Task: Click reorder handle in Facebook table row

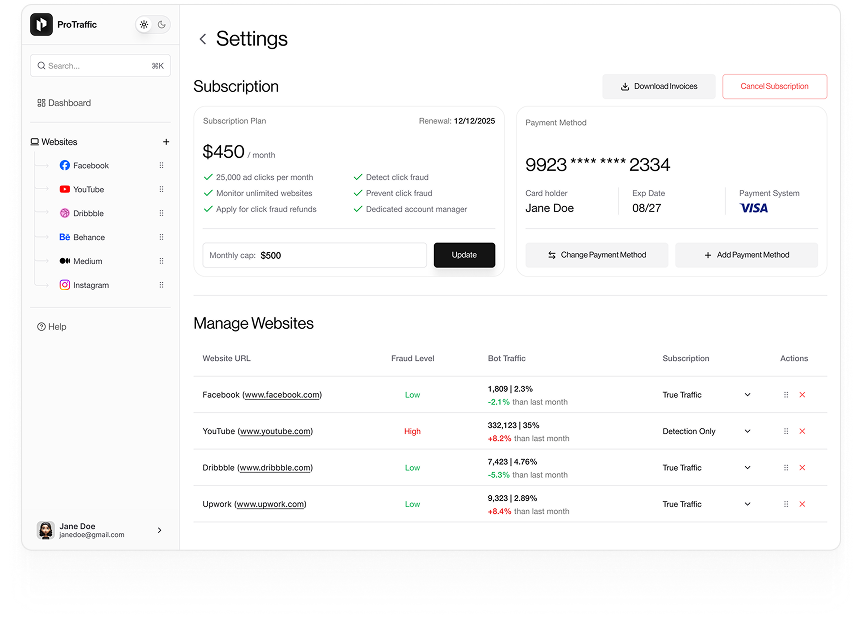Action: pos(786,395)
